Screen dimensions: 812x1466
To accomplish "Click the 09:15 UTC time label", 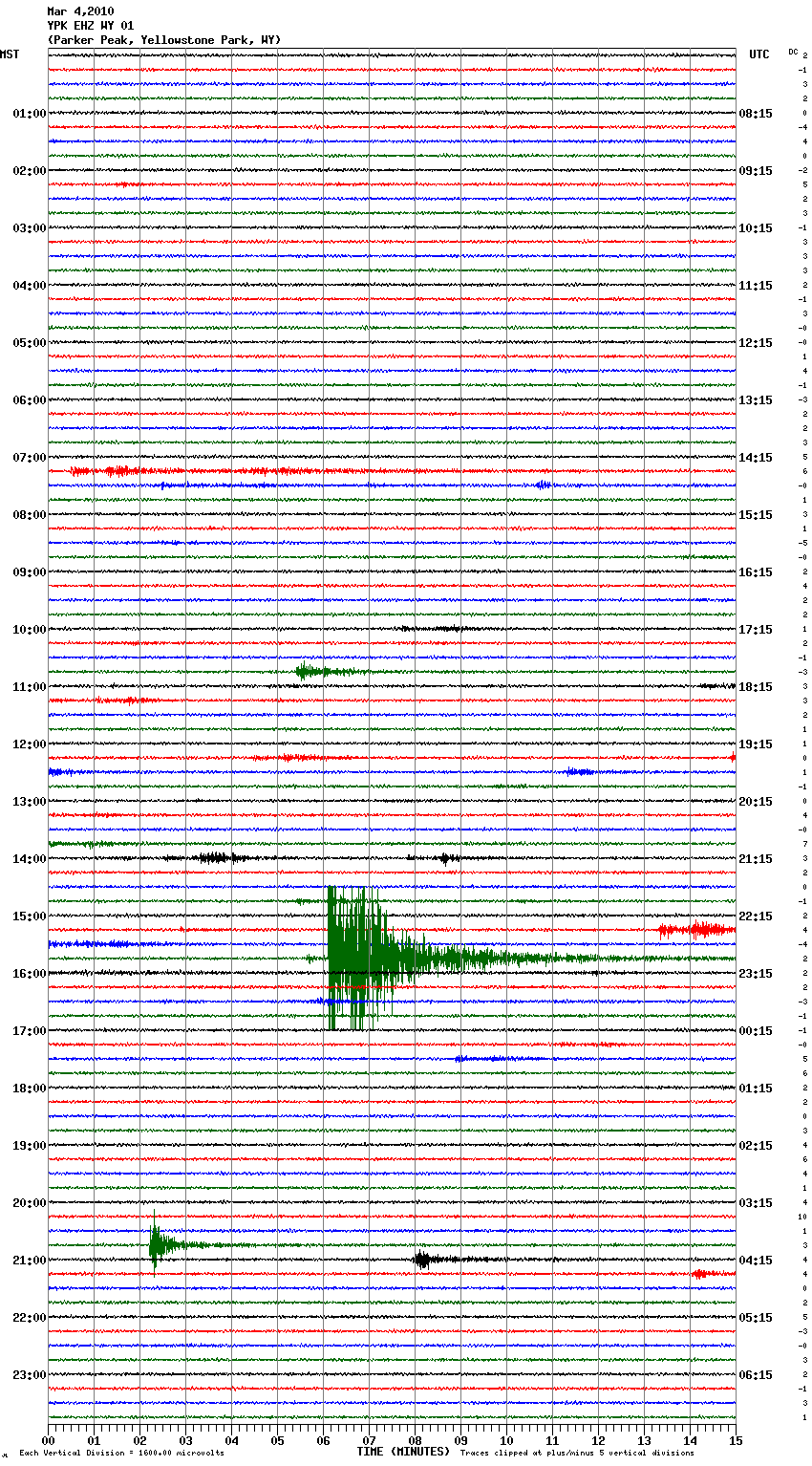I will coord(756,171).
